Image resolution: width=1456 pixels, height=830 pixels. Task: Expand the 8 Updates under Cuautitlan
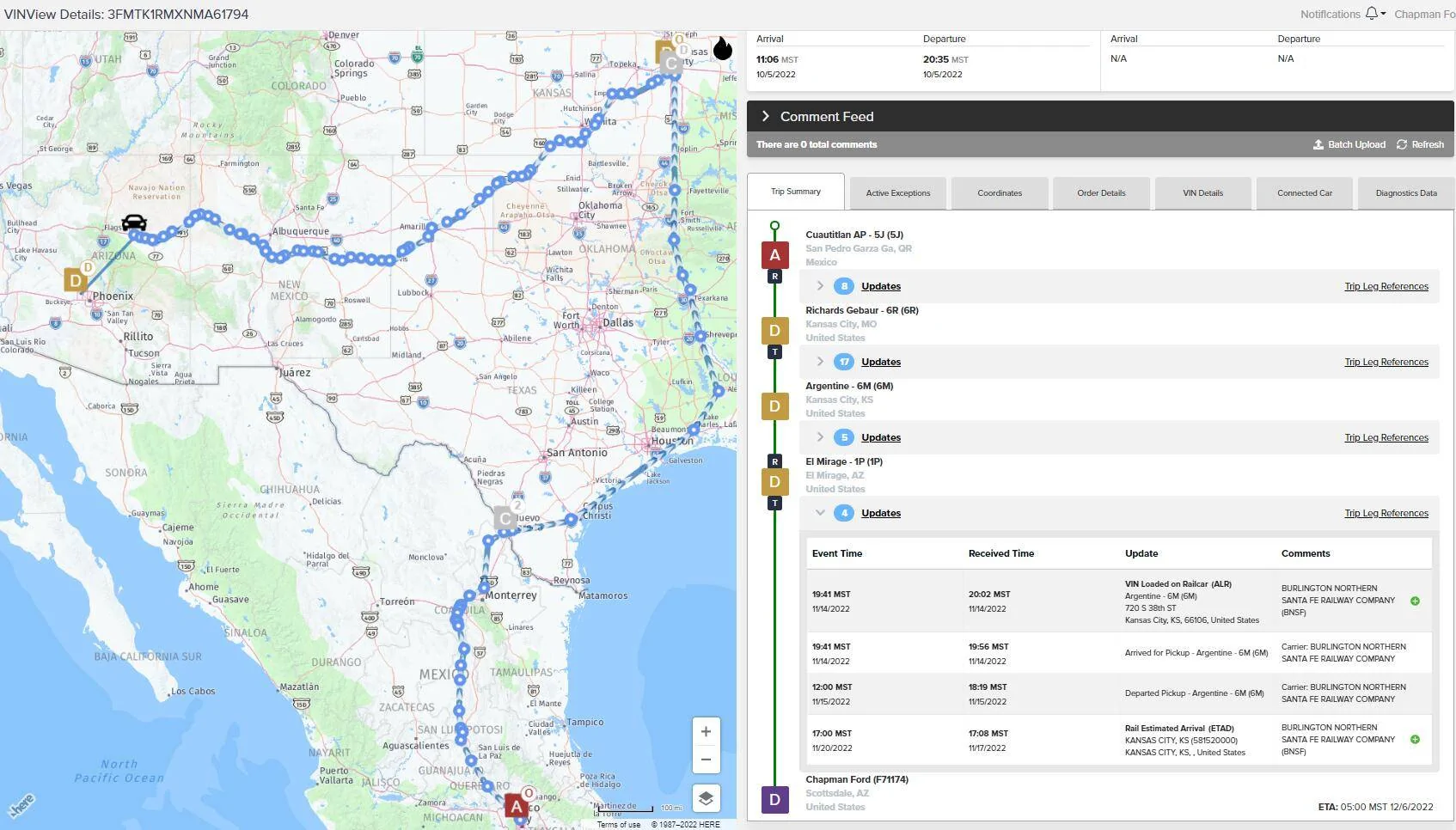(820, 286)
